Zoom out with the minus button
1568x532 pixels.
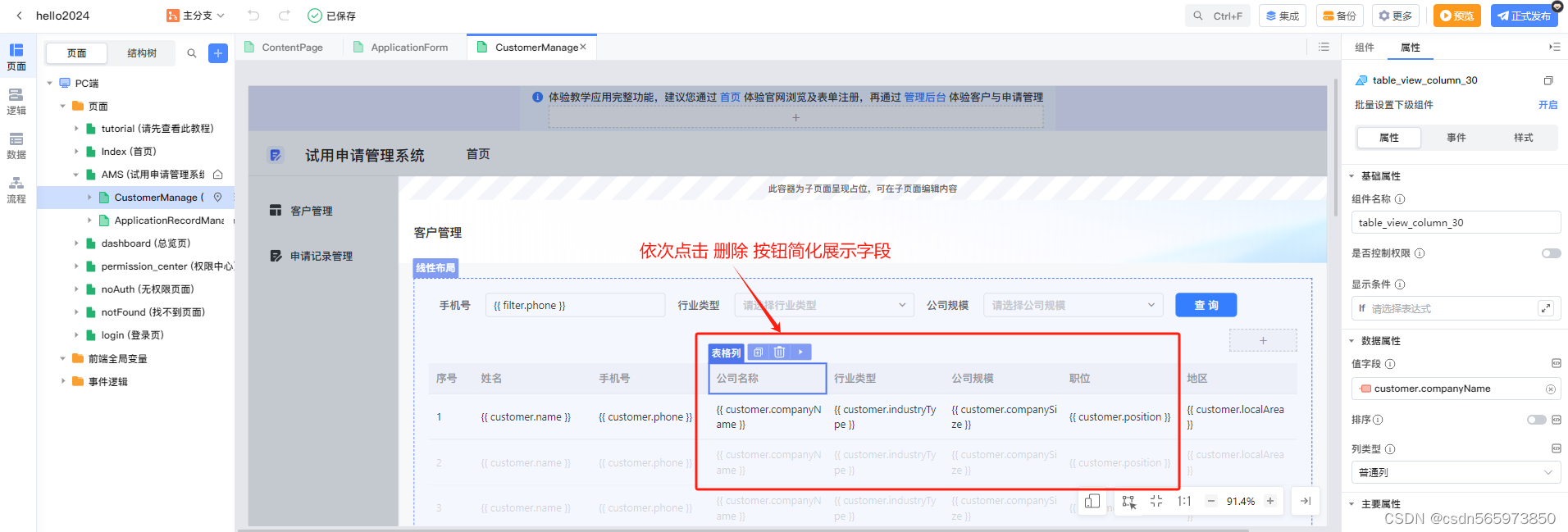point(1210,501)
